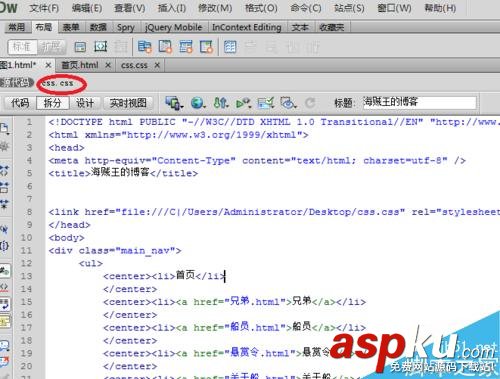Open the 文件(F) menu
This screenshot has height=379, width=500.
44,8
